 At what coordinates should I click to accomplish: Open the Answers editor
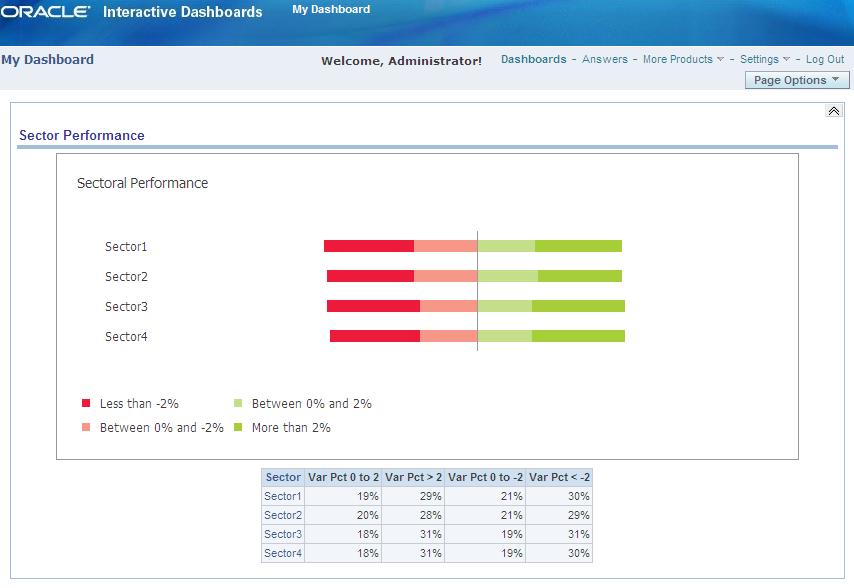pos(607,59)
